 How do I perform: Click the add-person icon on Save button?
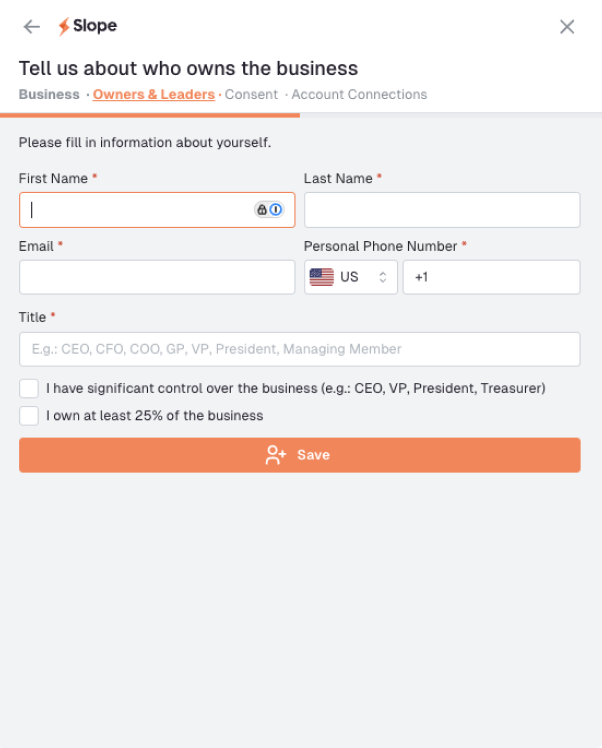(x=275, y=455)
